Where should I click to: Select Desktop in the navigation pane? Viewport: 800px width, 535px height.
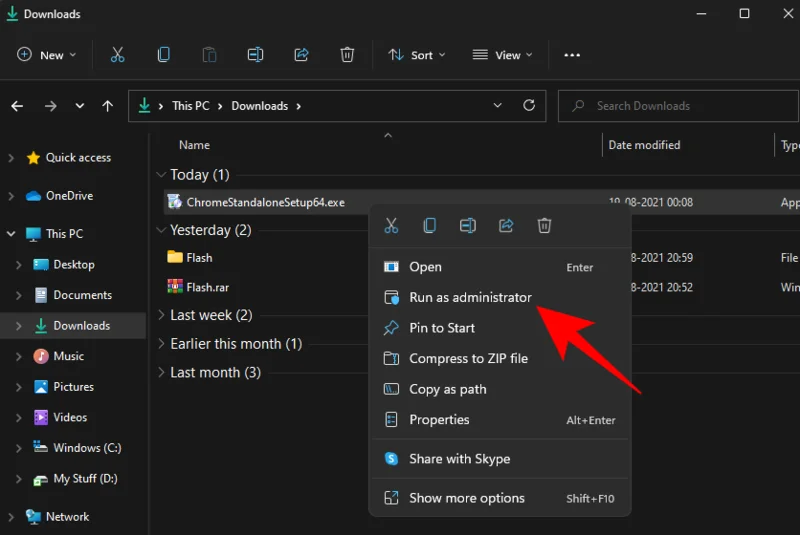point(73,264)
